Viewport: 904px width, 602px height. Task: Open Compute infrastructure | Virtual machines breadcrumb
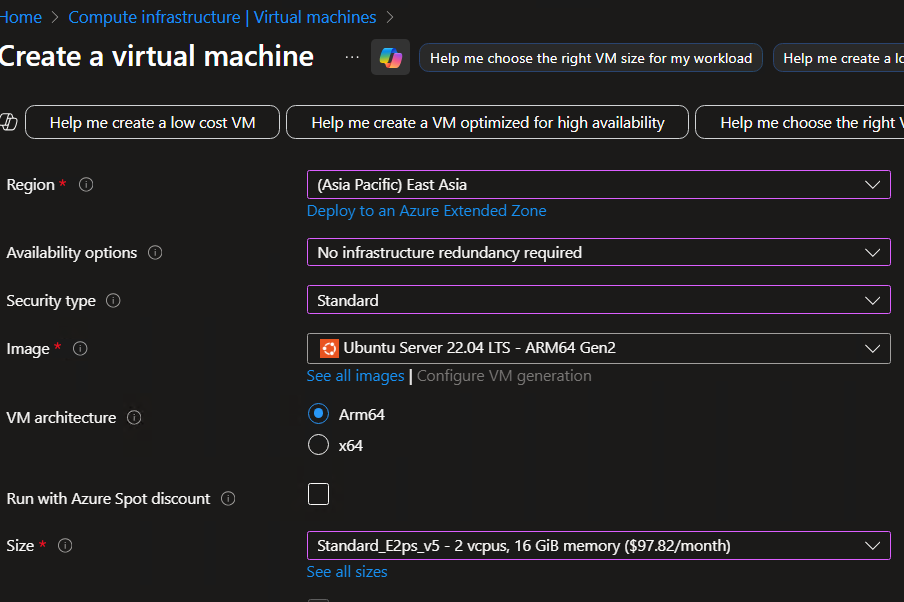pos(222,17)
